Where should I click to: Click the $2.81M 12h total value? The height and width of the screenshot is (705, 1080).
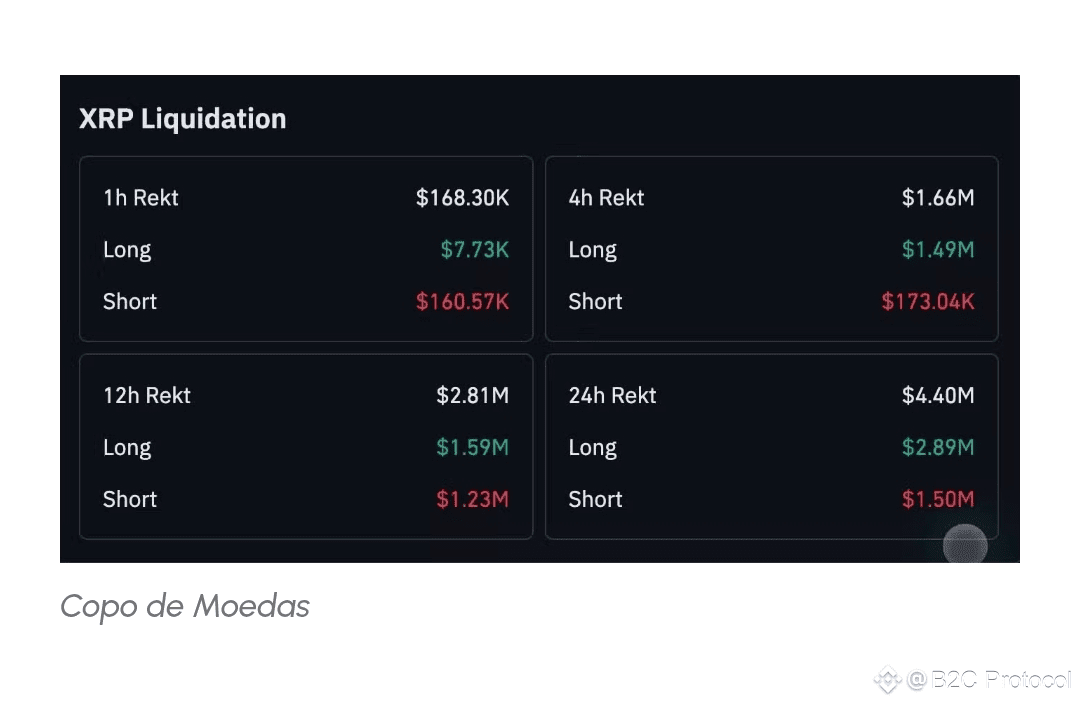(472, 396)
